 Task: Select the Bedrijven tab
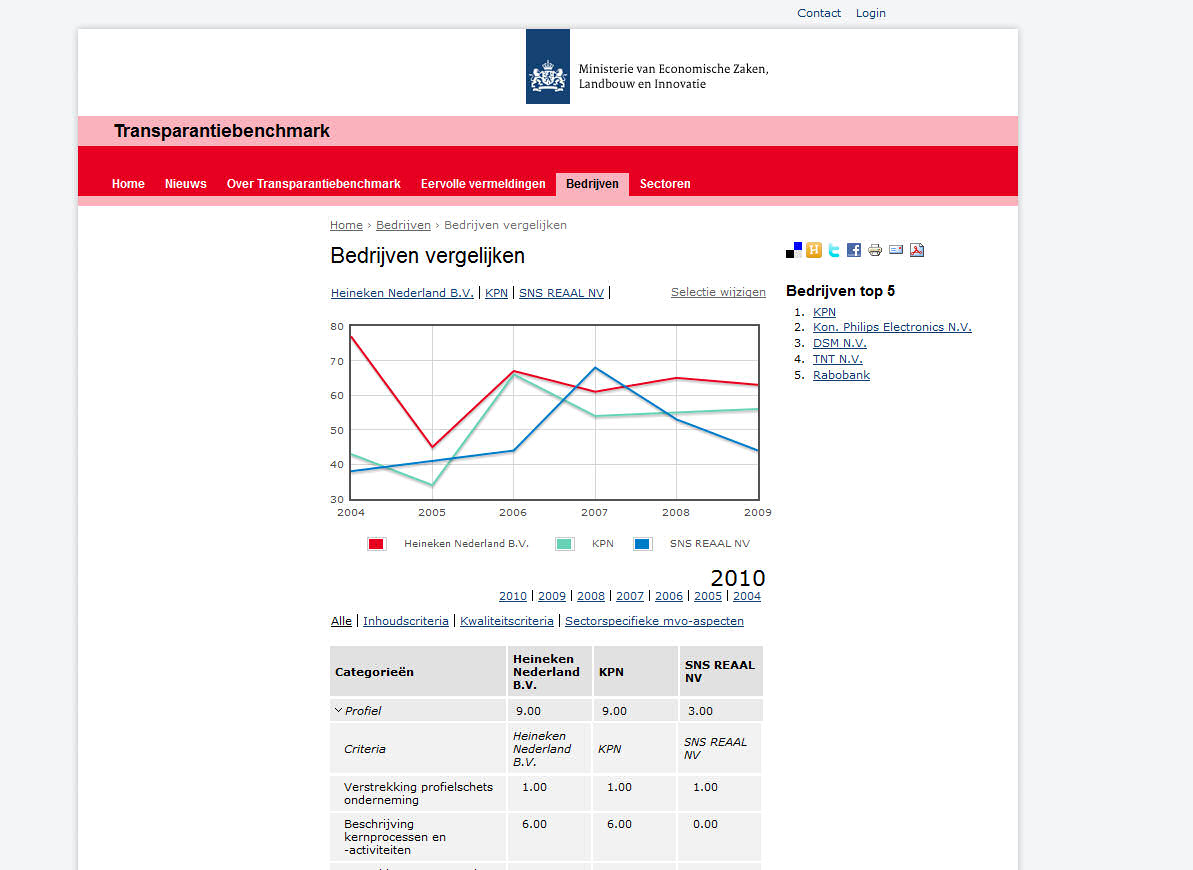tap(592, 184)
